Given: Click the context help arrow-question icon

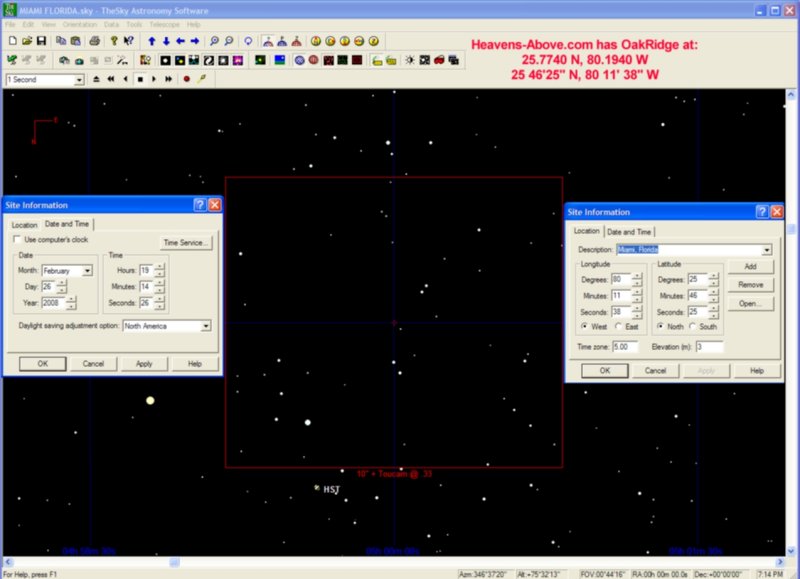Looking at the screenshot, I should pos(129,41).
